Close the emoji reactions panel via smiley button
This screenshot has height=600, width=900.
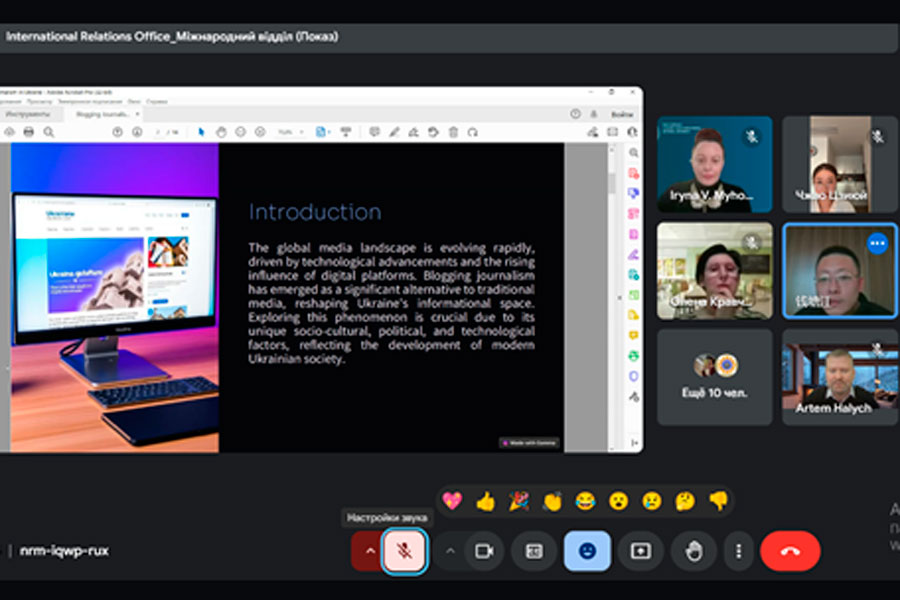click(587, 551)
